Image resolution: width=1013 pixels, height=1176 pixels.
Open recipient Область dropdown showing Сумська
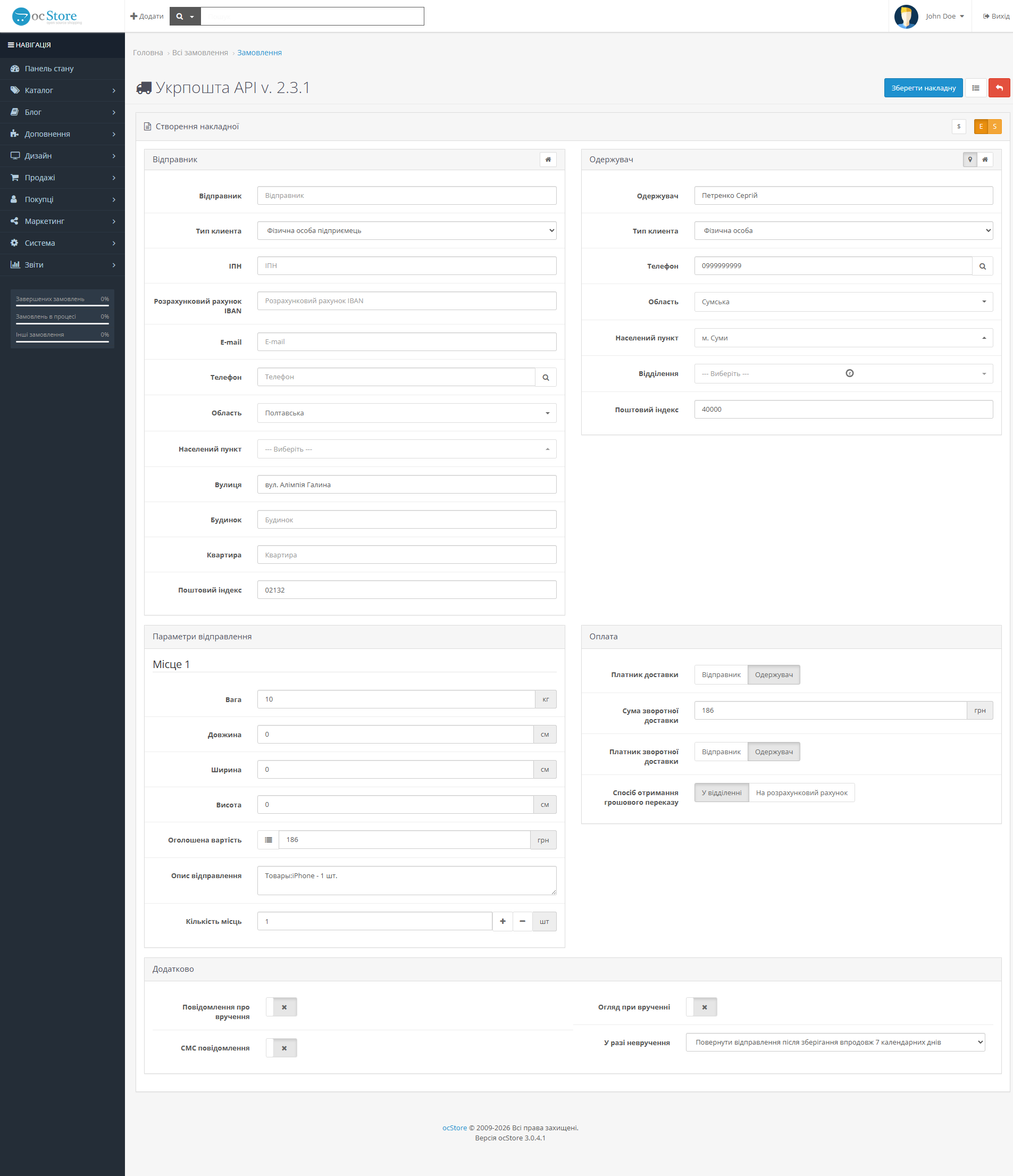pyautogui.click(x=844, y=302)
